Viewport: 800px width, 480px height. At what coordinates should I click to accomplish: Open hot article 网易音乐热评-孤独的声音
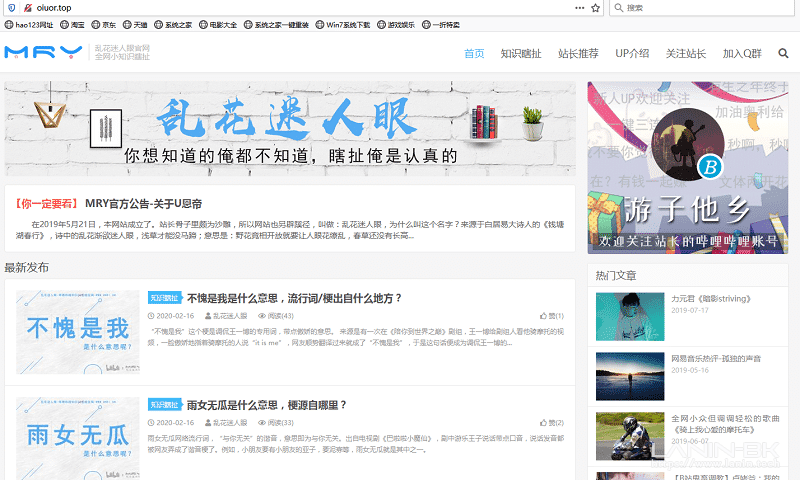point(716,359)
